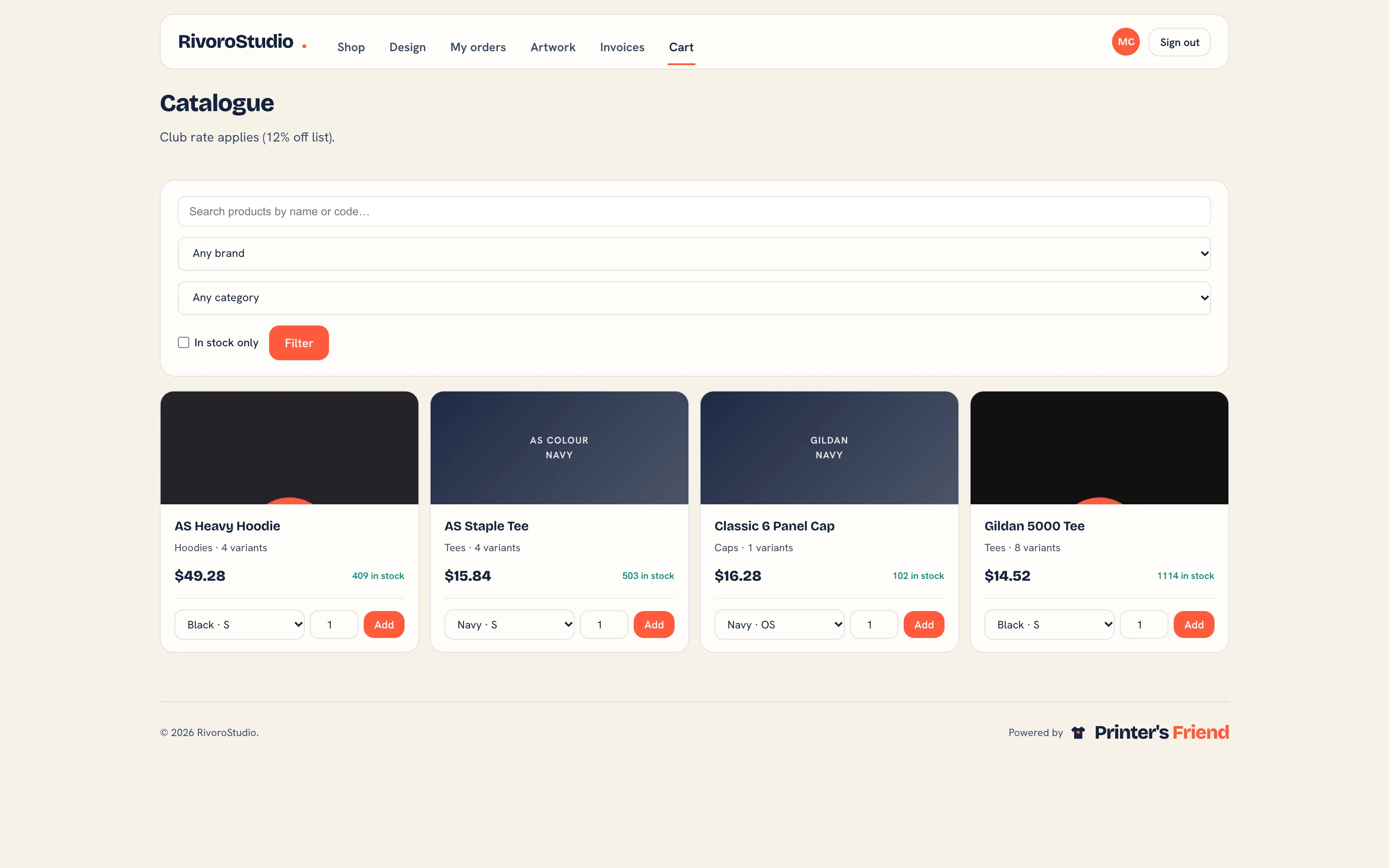Open the AS Heavy Hoodie product image
Image resolution: width=1389 pixels, height=868 pixels.
[x=289, y=448]
